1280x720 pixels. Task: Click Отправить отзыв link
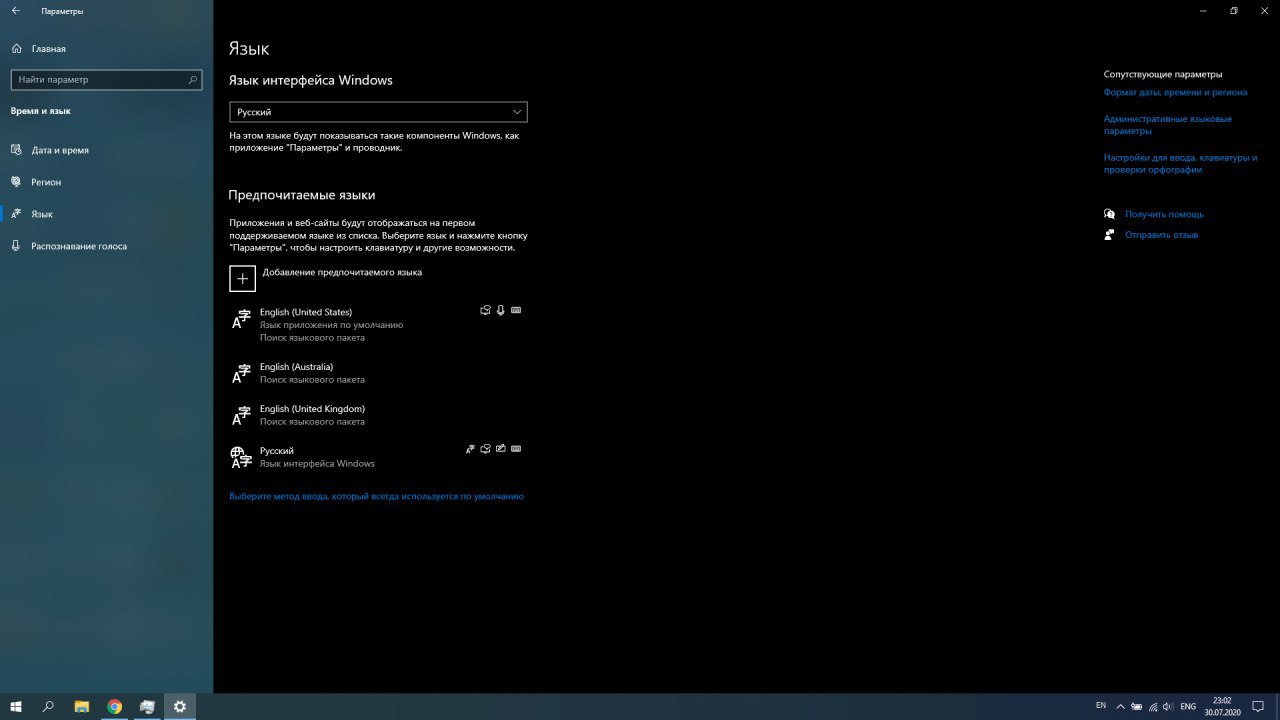pyautogui.click(x=1161, y=235)
